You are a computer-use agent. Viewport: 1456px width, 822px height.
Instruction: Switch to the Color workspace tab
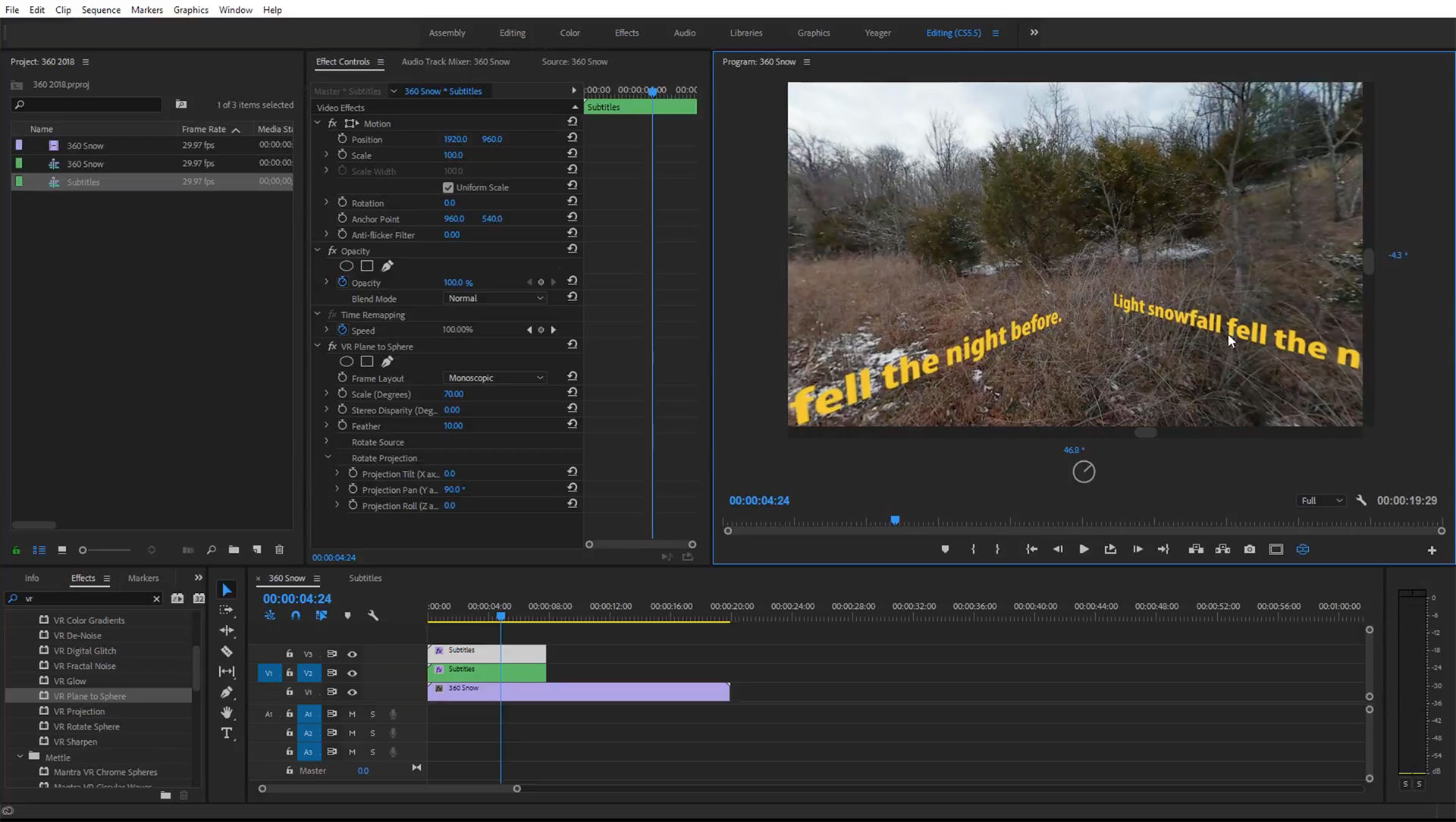[x=570, y=33]
